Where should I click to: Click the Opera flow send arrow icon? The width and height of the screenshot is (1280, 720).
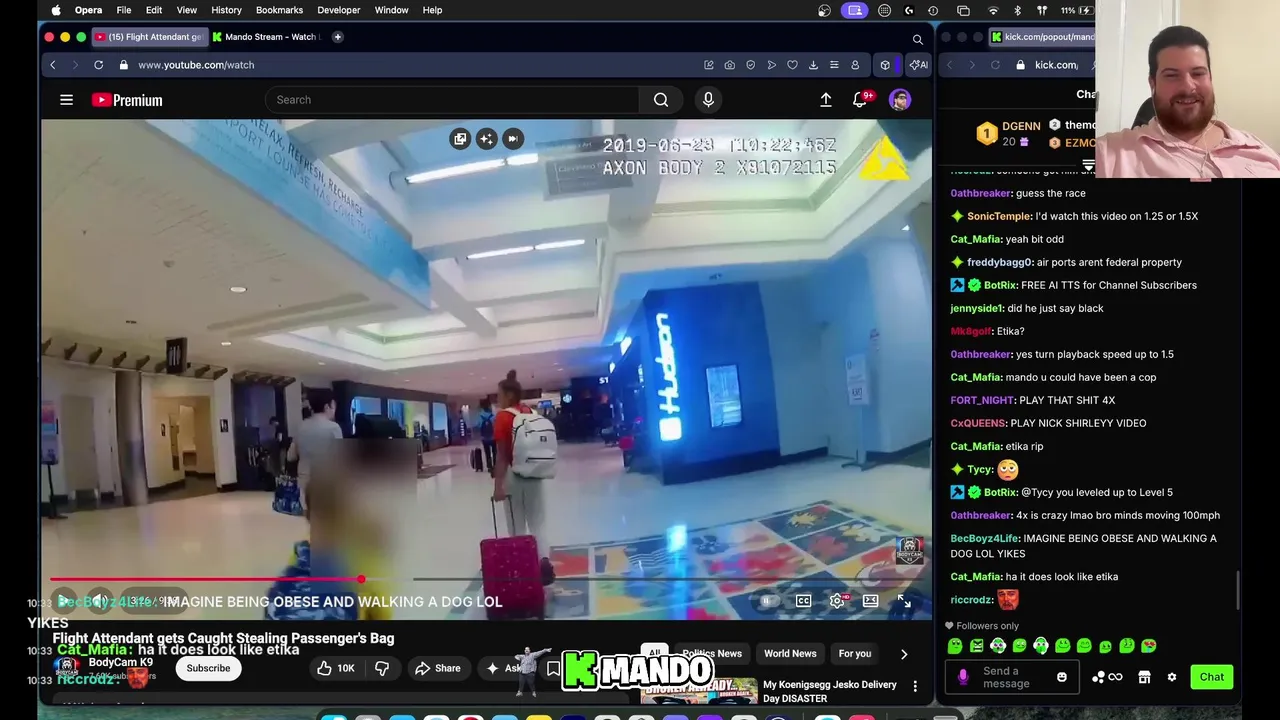(771, 65)
